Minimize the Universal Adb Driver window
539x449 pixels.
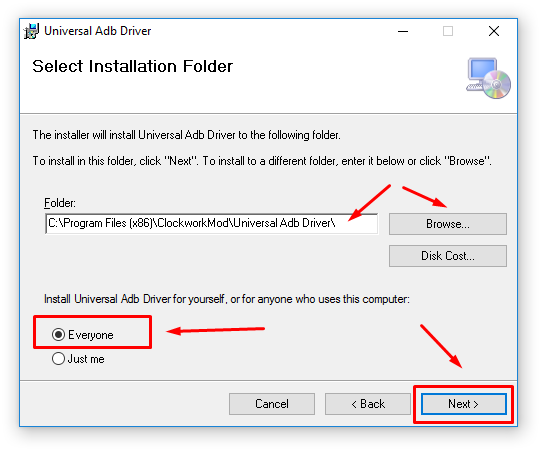[403, 31]
